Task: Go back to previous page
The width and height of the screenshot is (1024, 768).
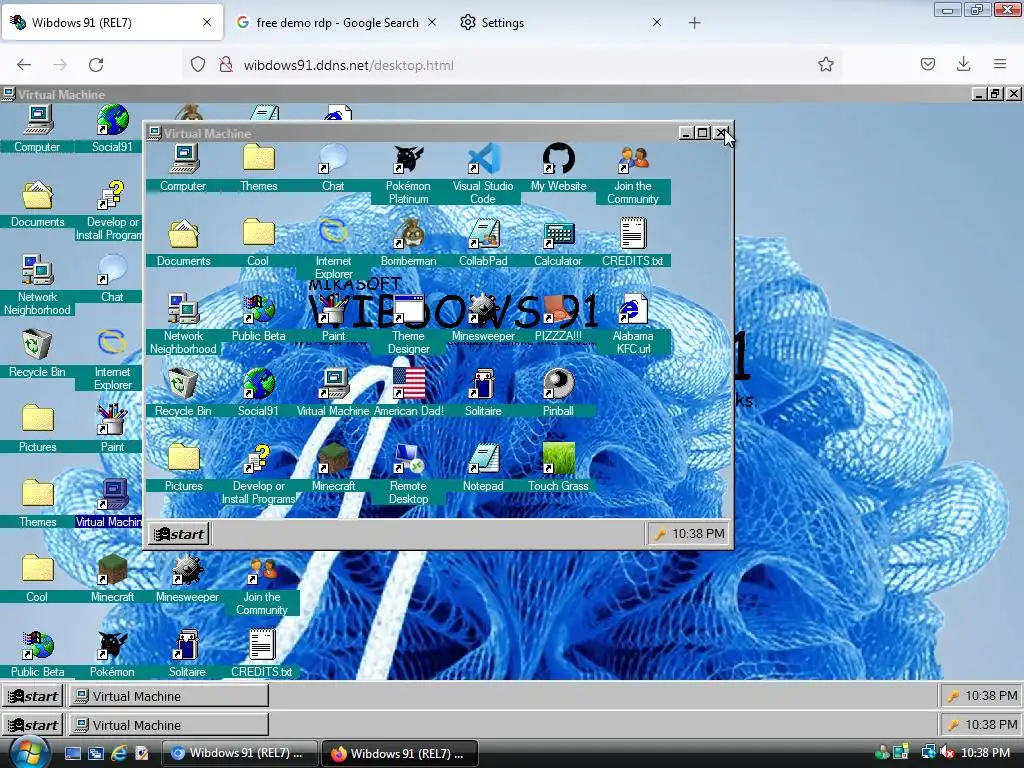Action: (x=24, y=65)
